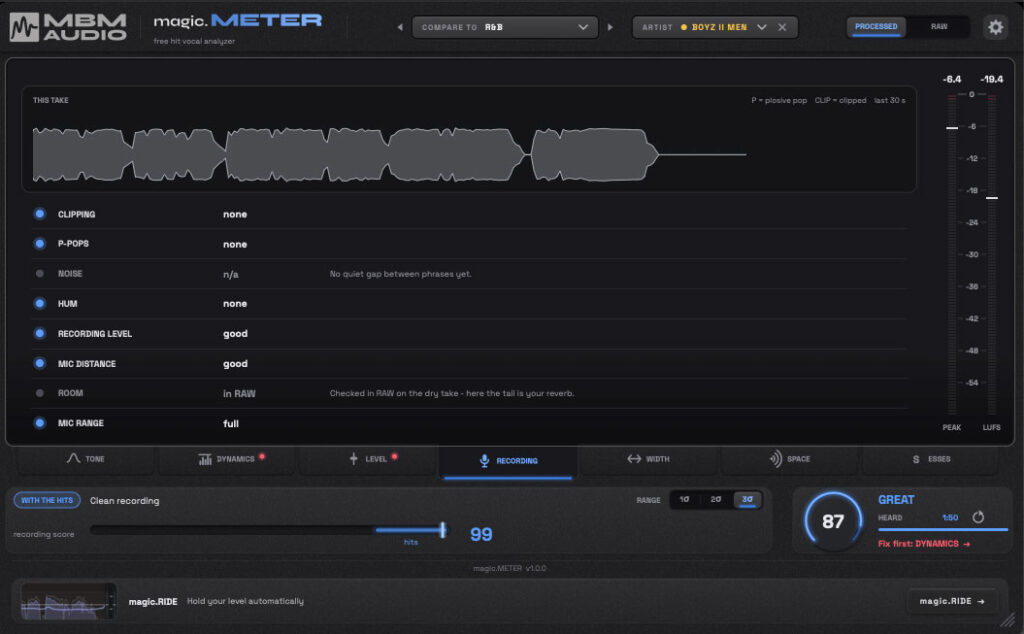The image size is (1024, 634).
Task: Click the resize grip at window corner
Action: coord(1008,619)
